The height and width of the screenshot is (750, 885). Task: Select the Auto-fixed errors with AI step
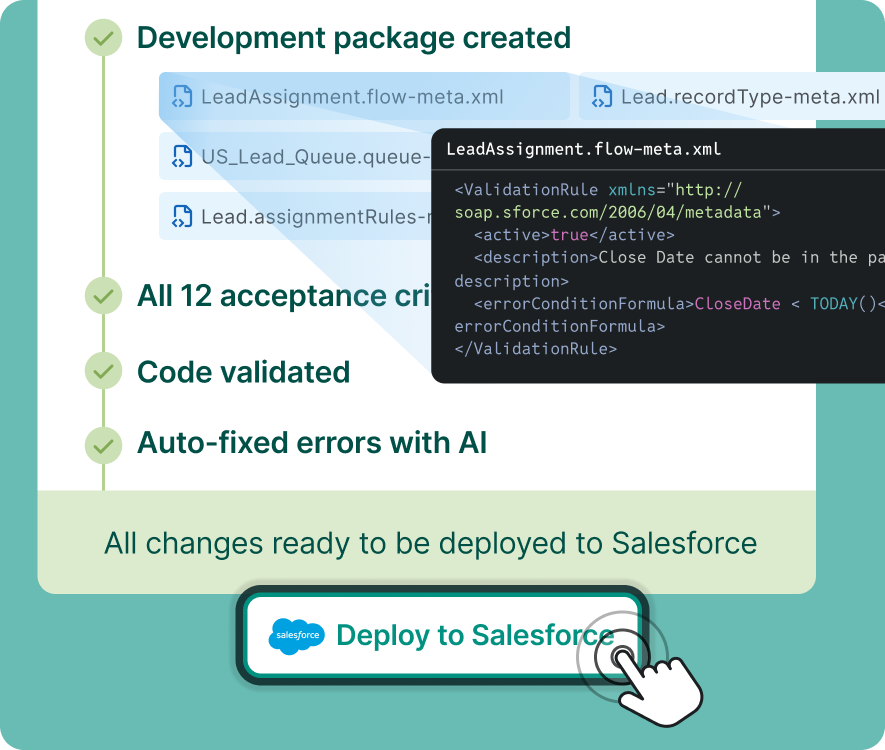312,442
